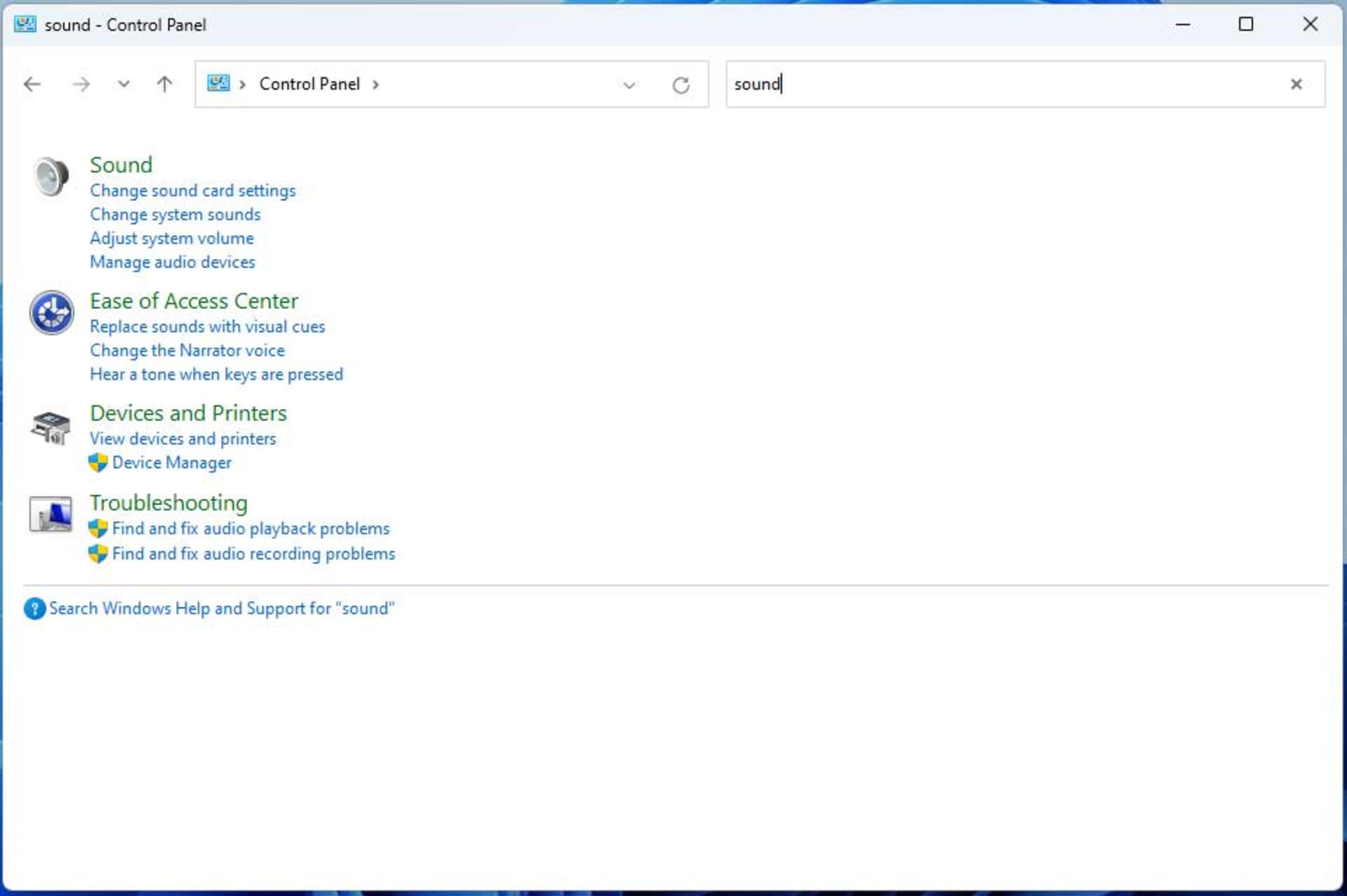
Task: Click the blue help question mark icon
Action: (34, 608)
